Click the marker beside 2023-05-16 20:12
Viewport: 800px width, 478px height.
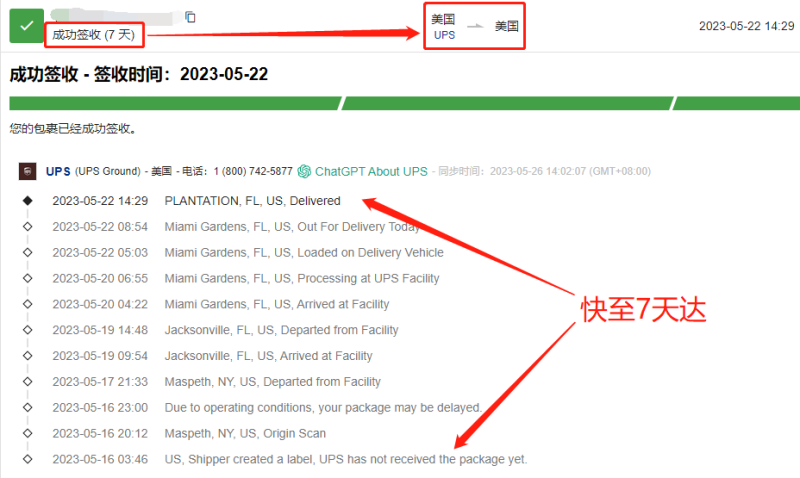tap(28, 433)
